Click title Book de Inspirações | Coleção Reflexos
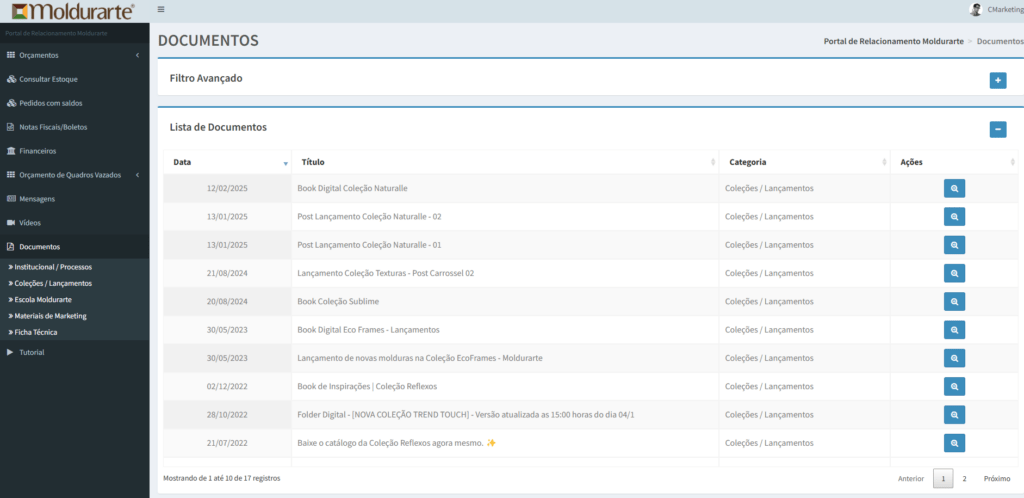 pyautogui.click(x=367, y=386)
